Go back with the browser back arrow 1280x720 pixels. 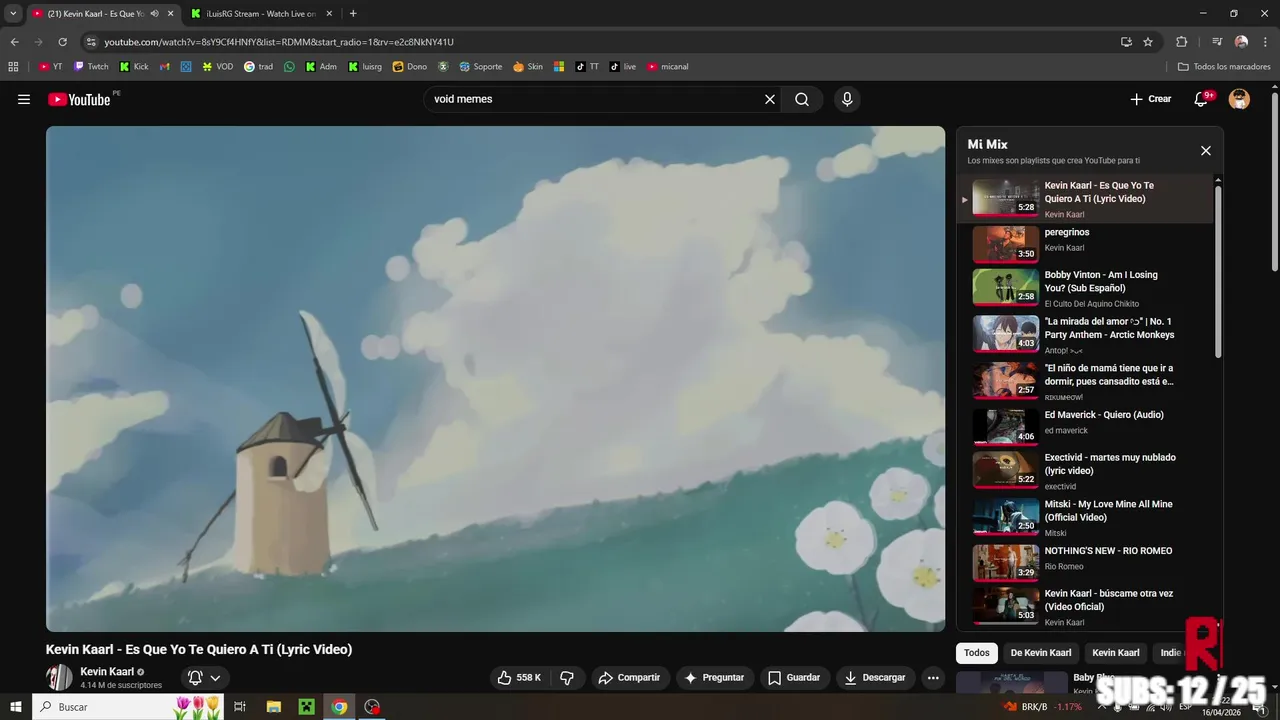click(x=14, y=42)
